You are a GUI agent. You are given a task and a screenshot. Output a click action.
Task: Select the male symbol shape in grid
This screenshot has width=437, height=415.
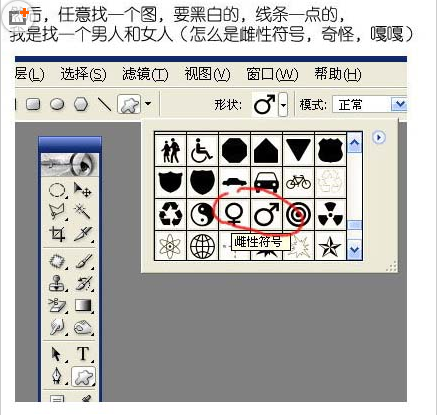266,214
